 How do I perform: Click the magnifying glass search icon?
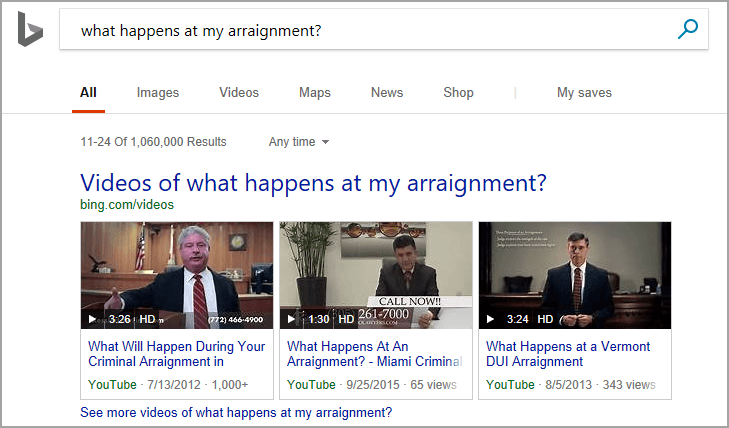click(688, 29)
